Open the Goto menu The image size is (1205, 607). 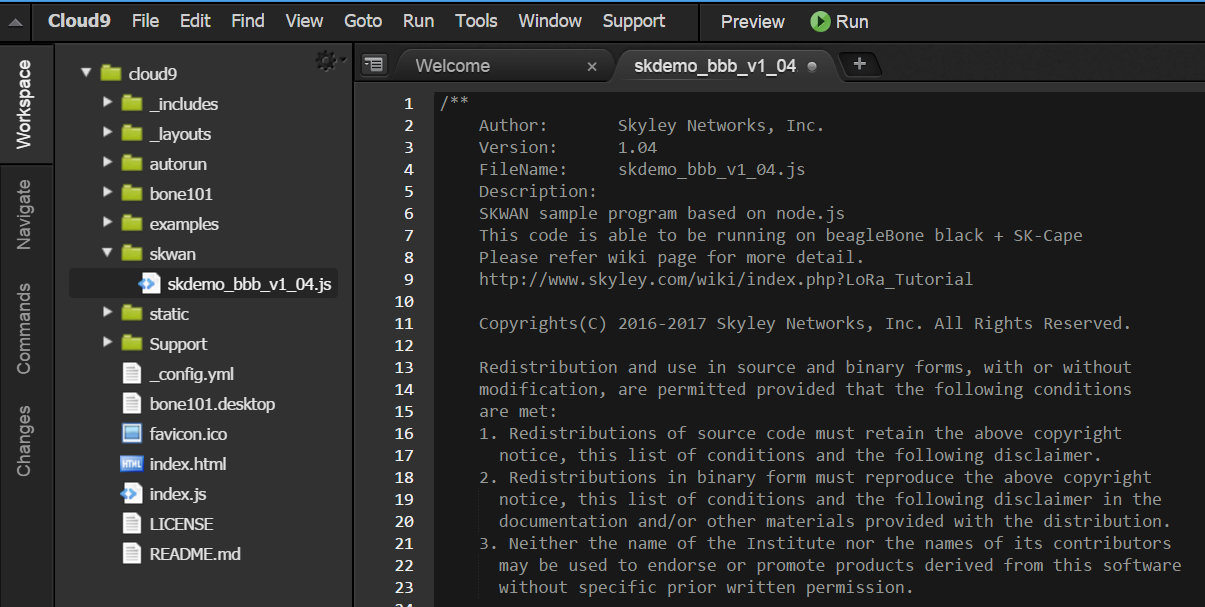click(363, 21)
